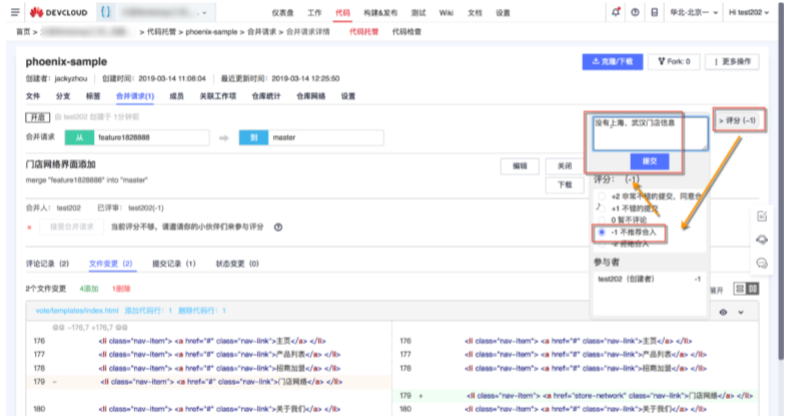Viewport: 785px width, 416px height.
Task: Open vote/templates/index.html file link
Action: coord(77,311)
